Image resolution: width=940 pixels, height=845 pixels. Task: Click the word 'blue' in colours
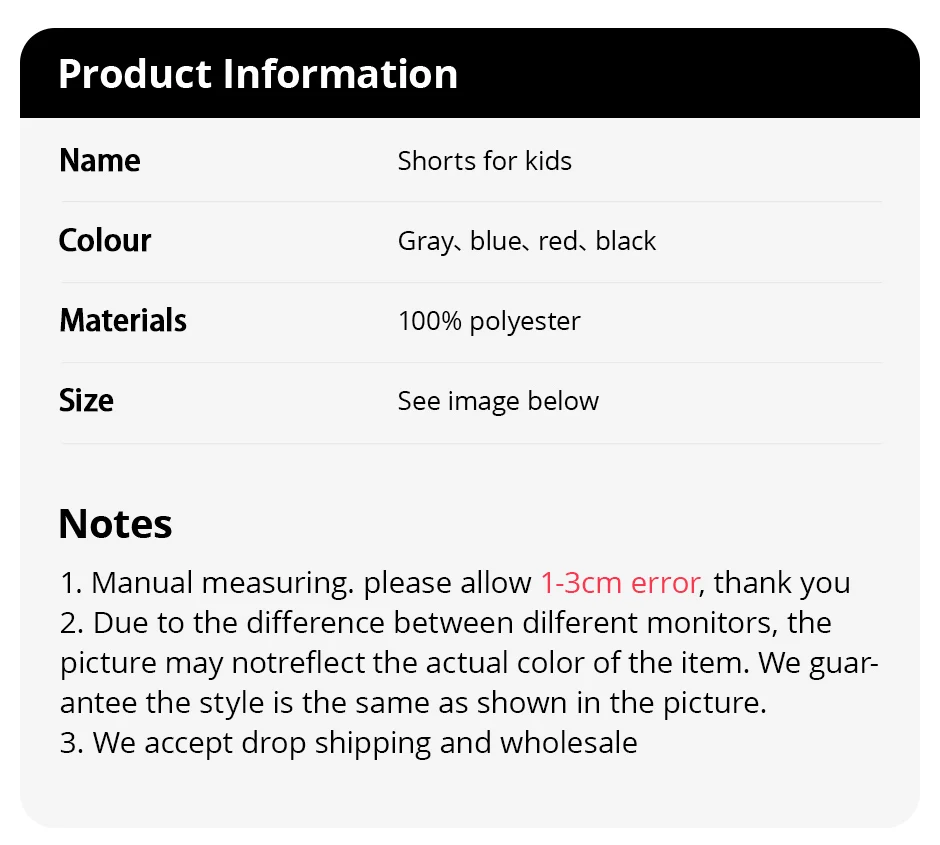pos(495,241)
